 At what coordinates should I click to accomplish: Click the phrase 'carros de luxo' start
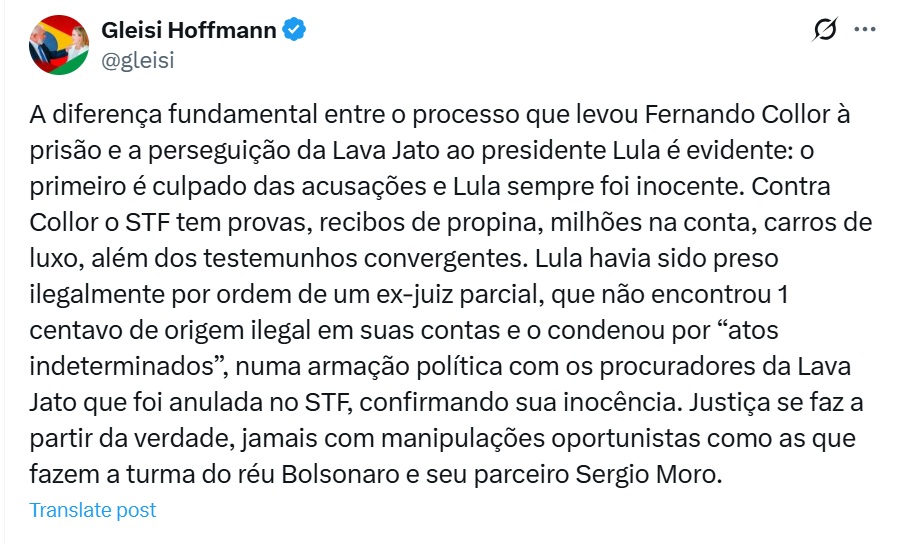click(x=817, y=223)
